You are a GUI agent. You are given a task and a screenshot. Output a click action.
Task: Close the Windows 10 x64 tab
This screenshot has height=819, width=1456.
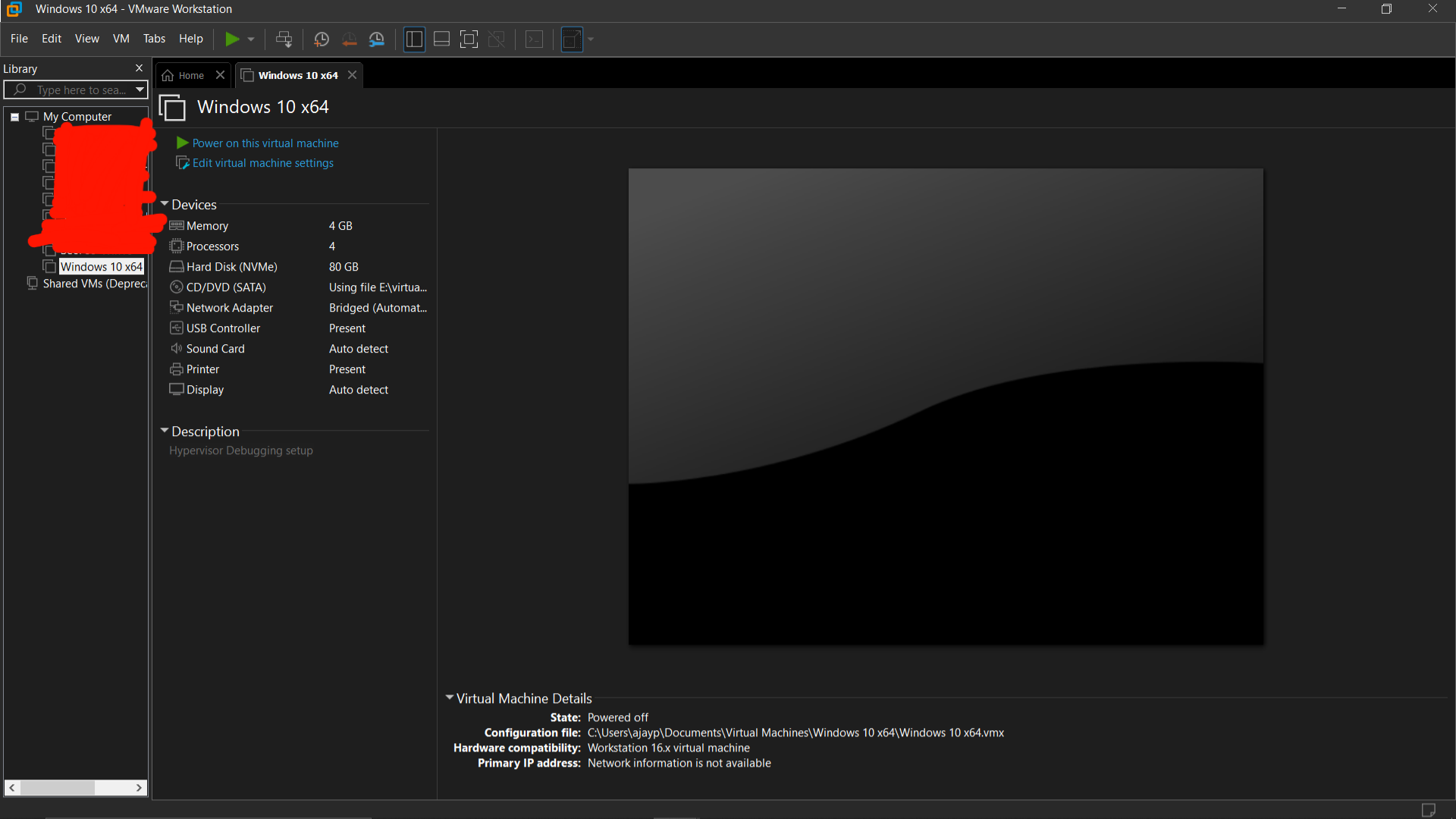[x=352, y=74]
